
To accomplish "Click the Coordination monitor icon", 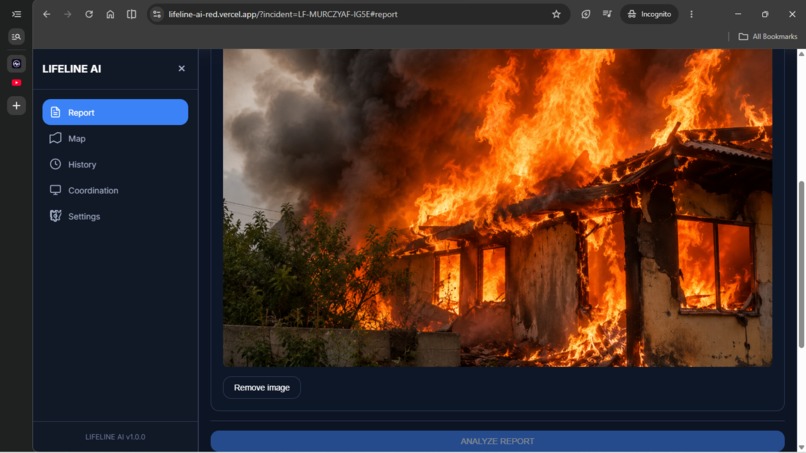I will (x=56, y=190).
